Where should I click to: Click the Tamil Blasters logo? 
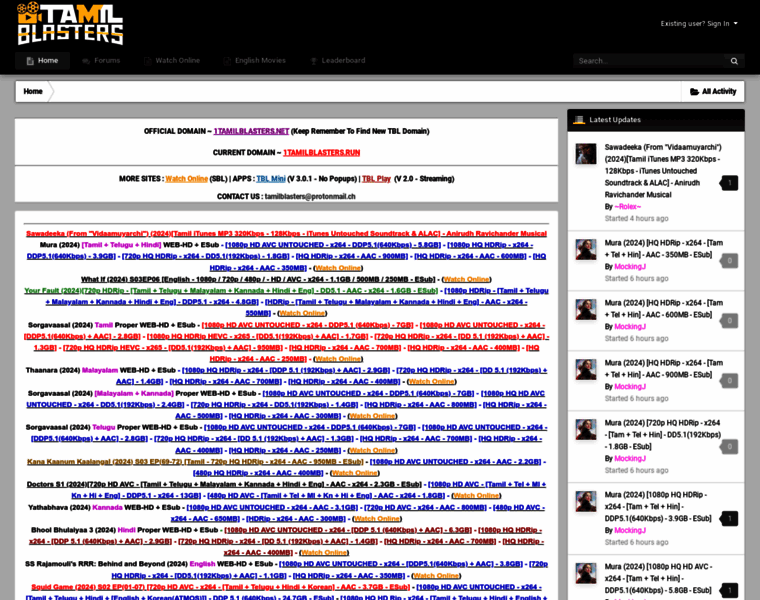coord(70,23)
